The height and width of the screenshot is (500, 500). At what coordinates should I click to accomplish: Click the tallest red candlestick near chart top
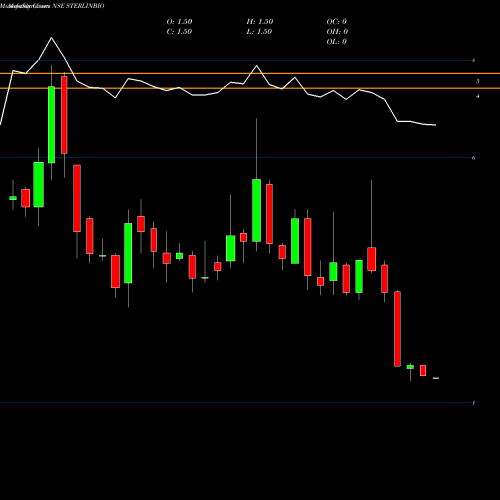pyautogui.click(x=64, y=115)
